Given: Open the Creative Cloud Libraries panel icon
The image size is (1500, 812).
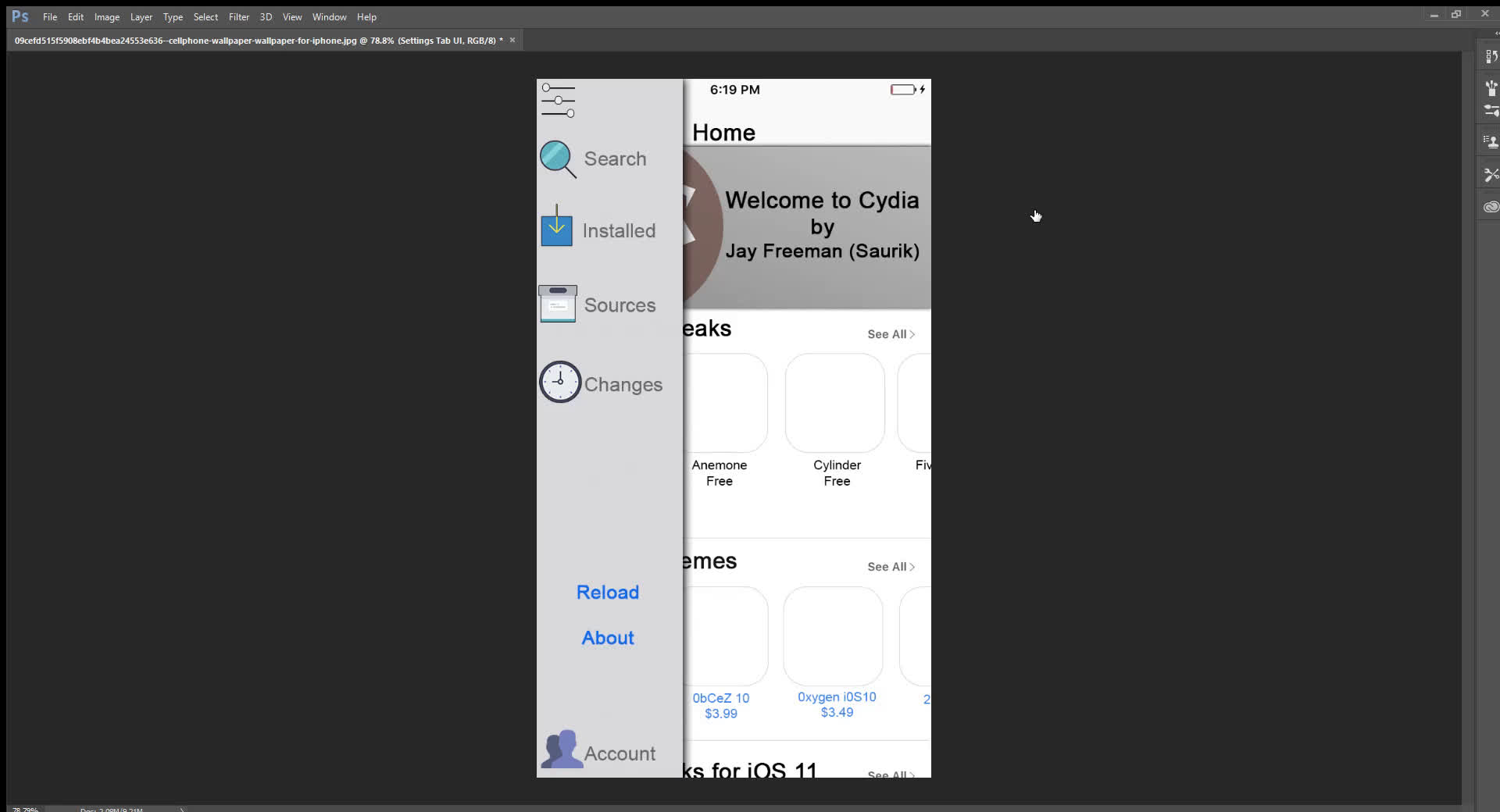Looking at the screenshot, I should [1491, 206].
